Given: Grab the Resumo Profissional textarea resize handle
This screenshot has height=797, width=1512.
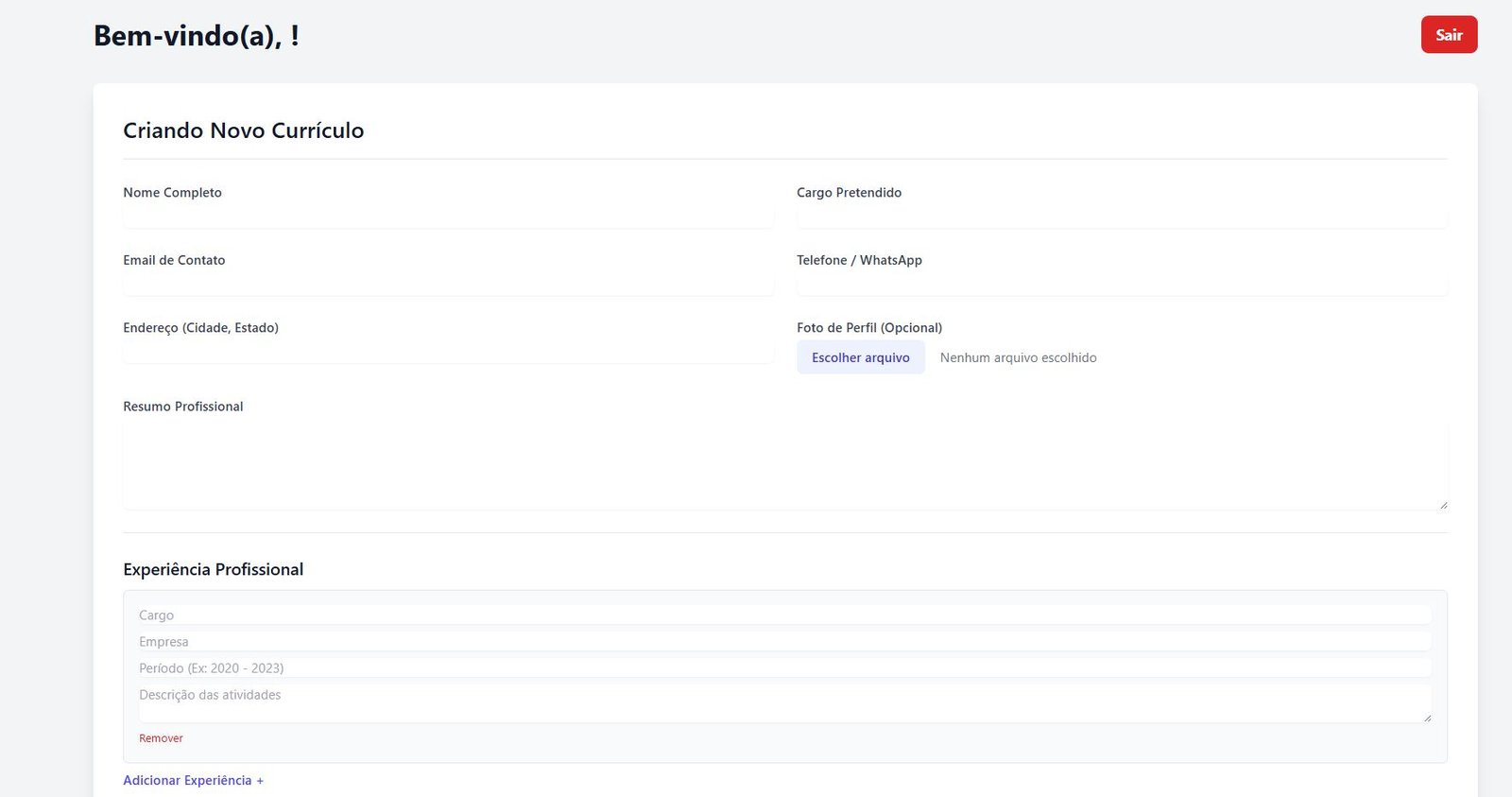Looking at the screenshot, I should click(x=1442, y=505).
